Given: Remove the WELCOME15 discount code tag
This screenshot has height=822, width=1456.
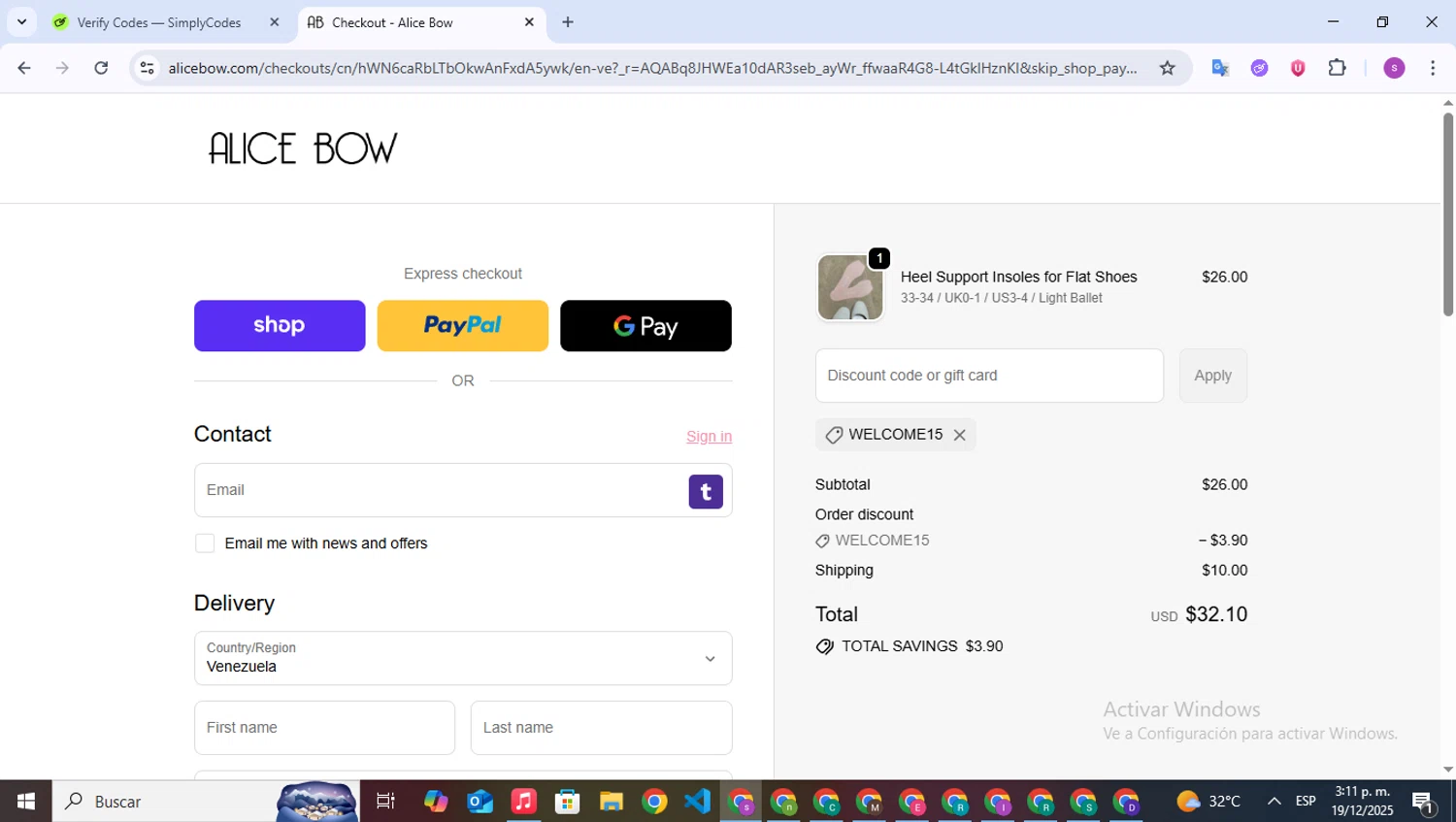Looking at the screenshot, I should [959, 435].
